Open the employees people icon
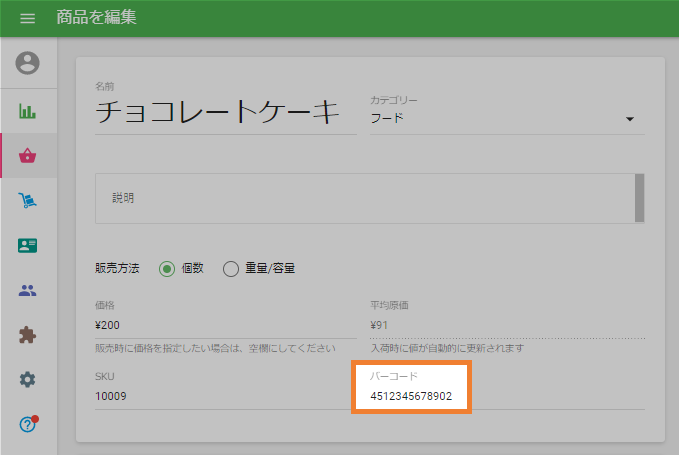The width and height of the screenshot is (679, 455). pos(28,291)
